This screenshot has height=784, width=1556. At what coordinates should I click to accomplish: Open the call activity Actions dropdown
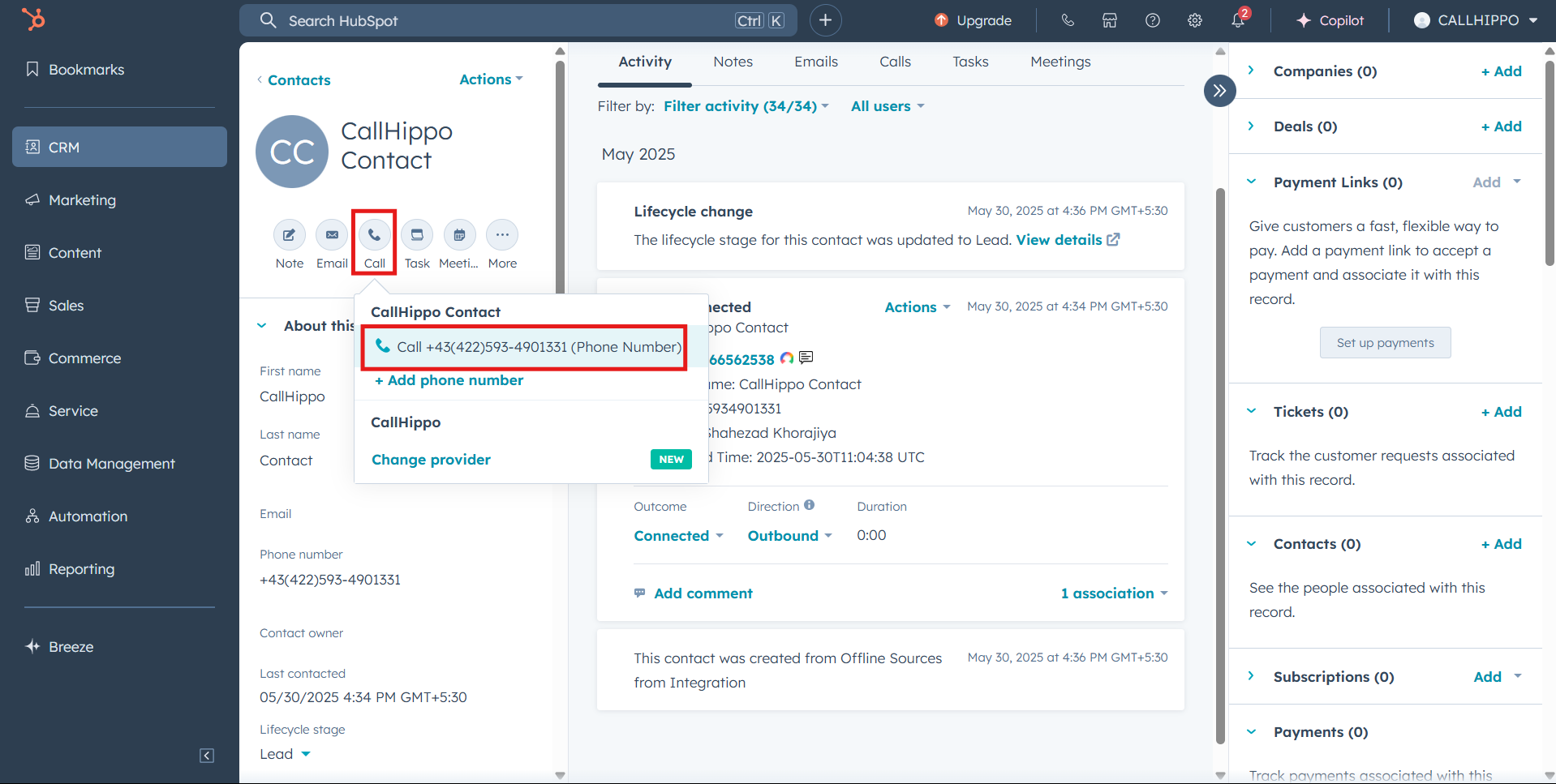coord(917,307)
